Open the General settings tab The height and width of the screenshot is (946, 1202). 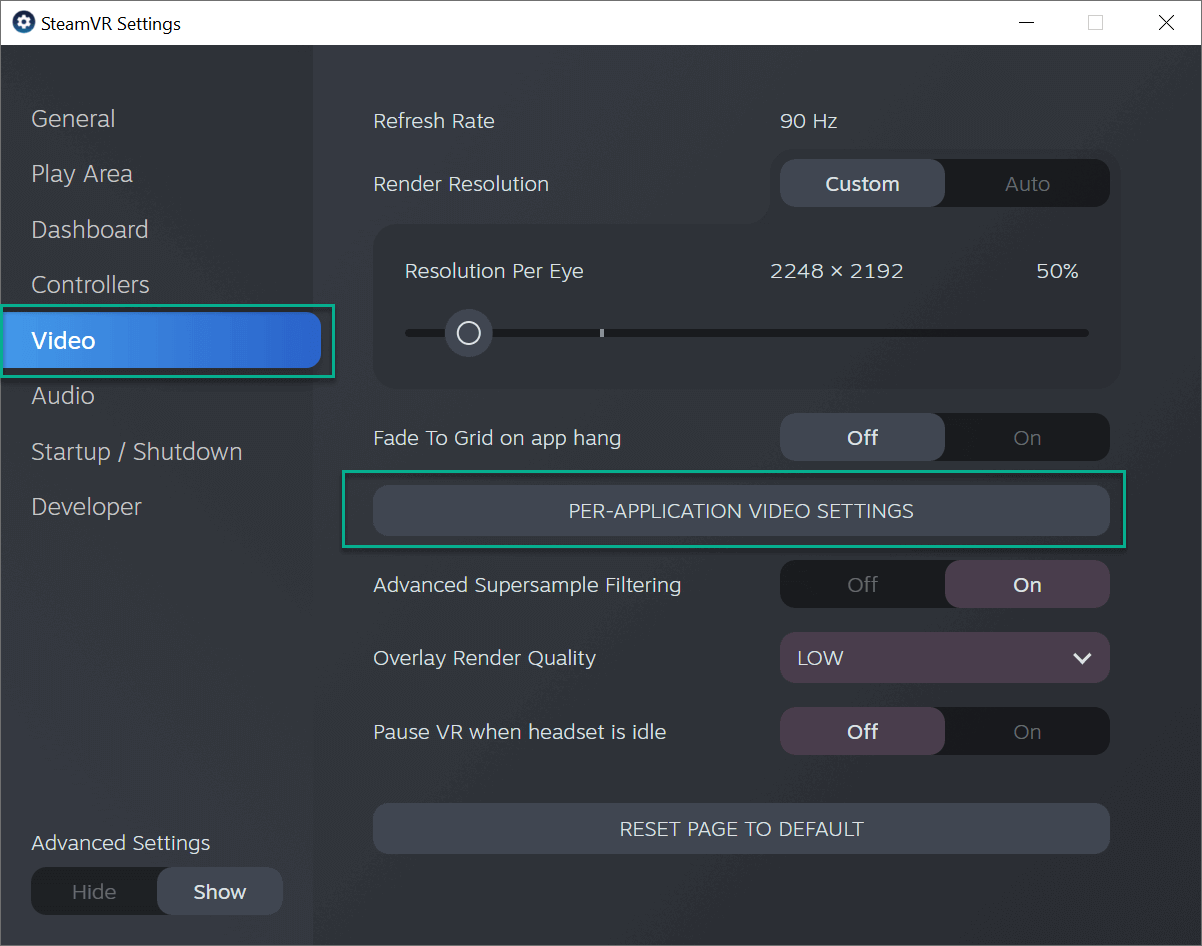click(x=73, y=119)
